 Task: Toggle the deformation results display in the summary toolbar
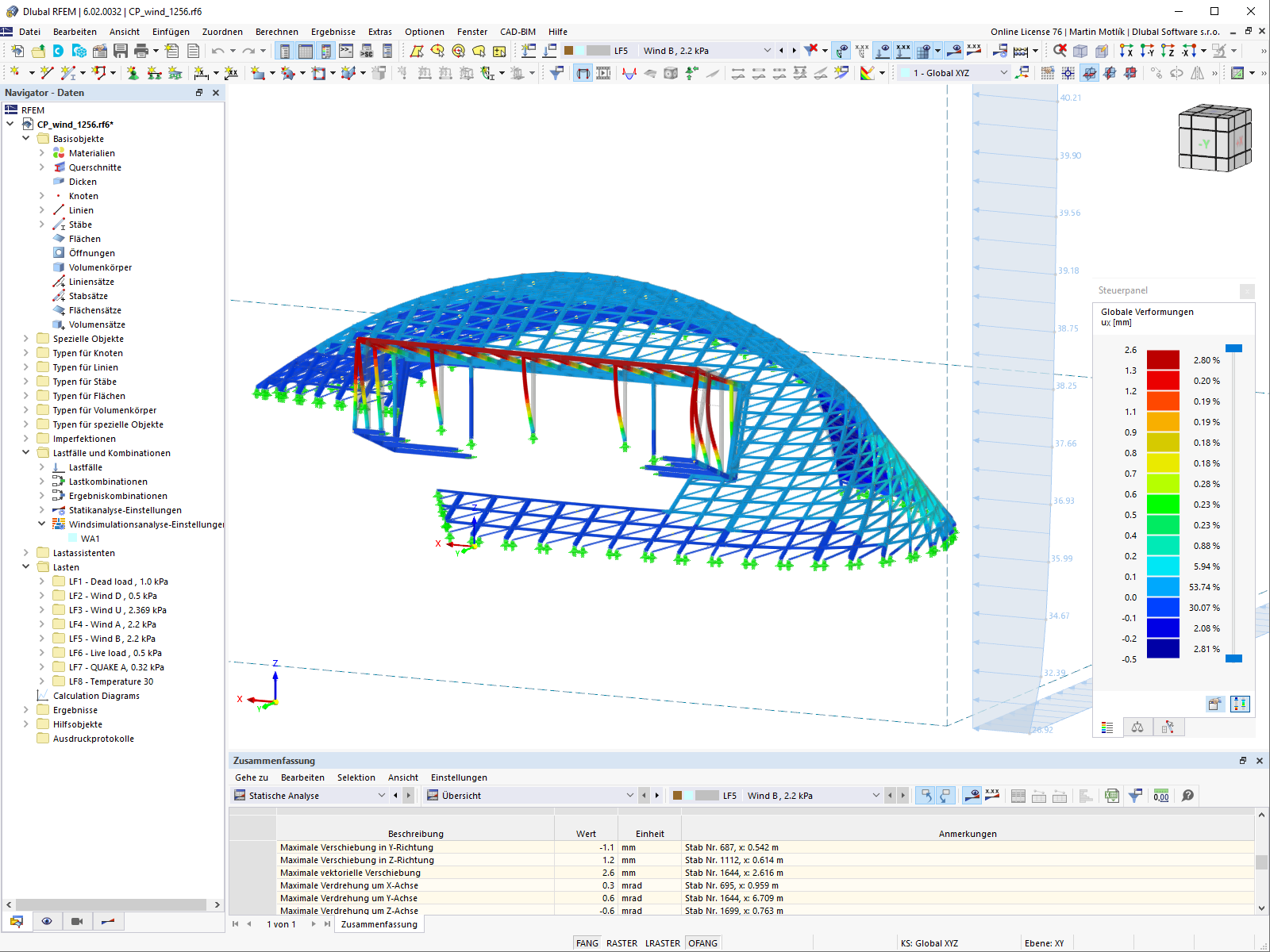972,796
